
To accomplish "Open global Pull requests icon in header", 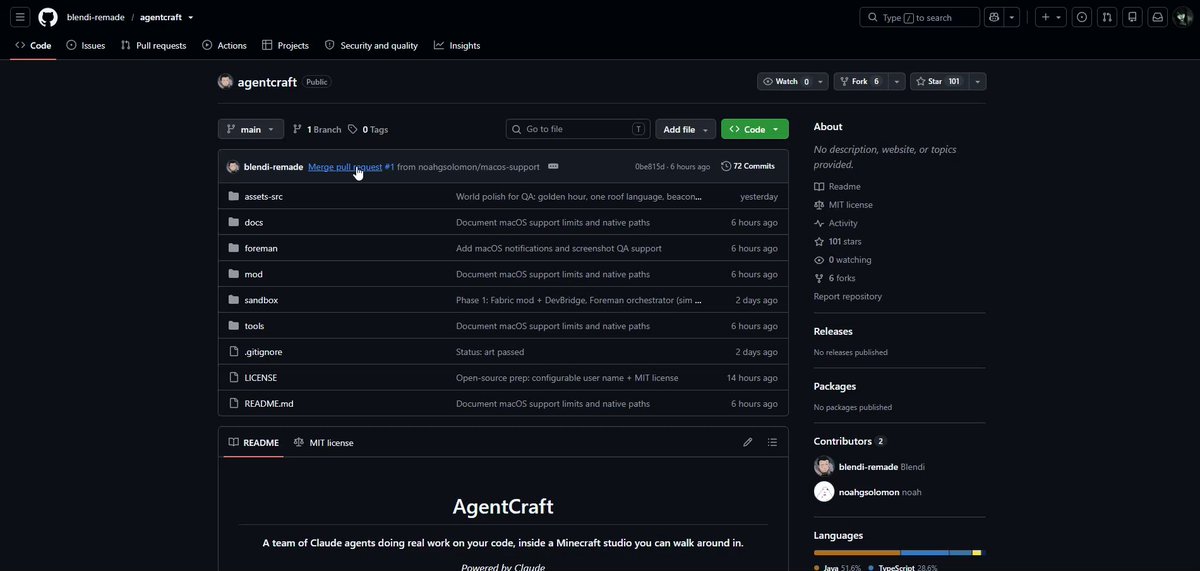I will coord(1107,17).
